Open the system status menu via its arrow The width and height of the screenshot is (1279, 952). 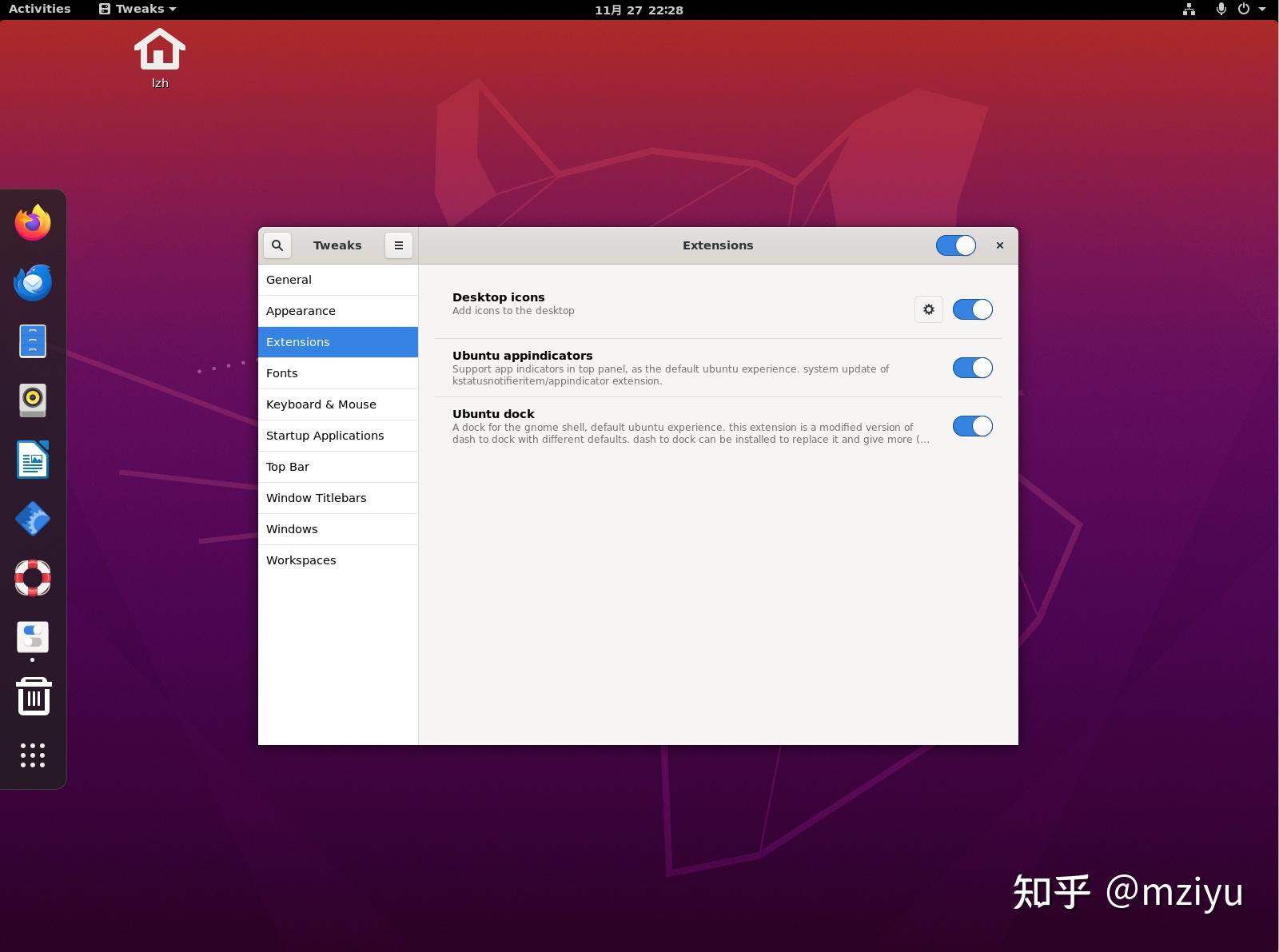(x=1261, y=10)
